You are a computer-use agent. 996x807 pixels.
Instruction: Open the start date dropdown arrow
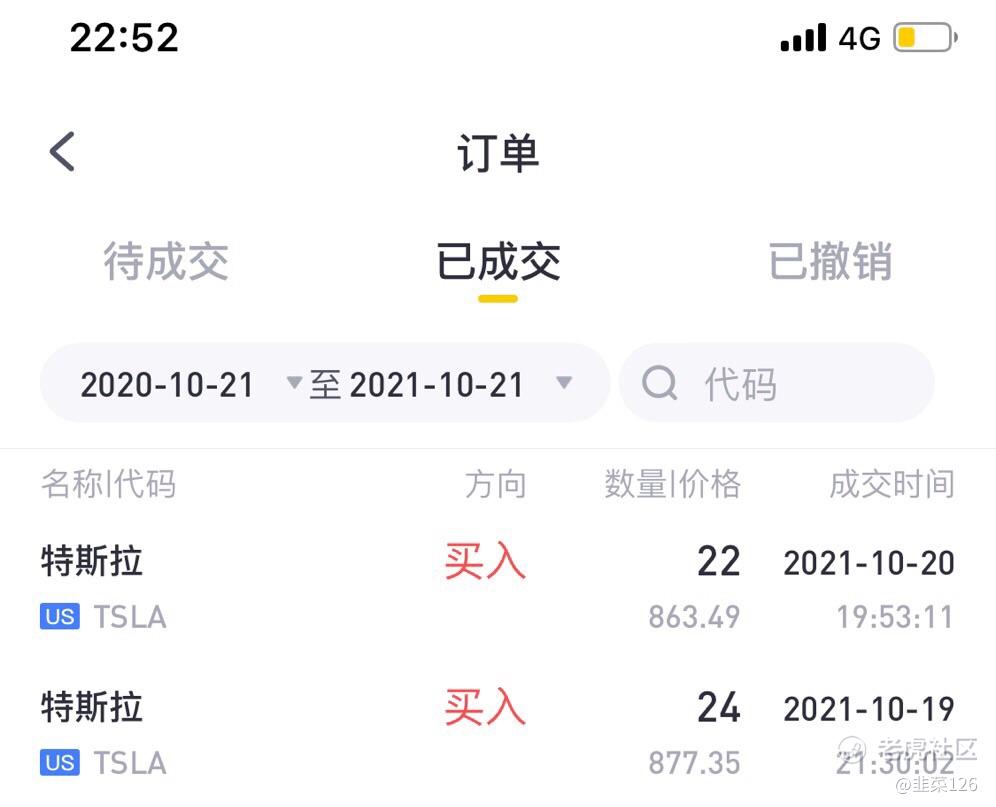(x=293, y=382)
